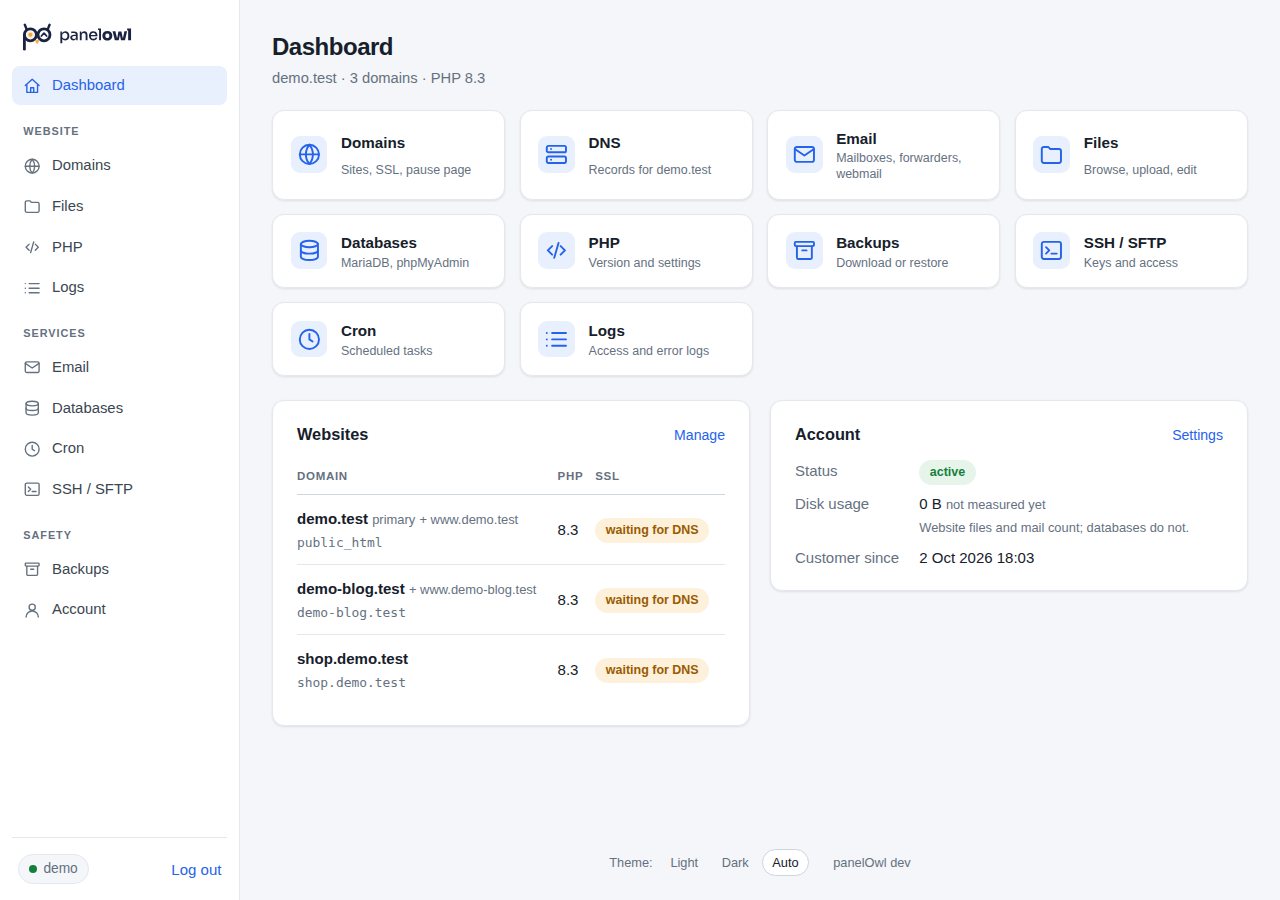Click the envelope icon on Email card
The image size is (1280, 900).
coord(804,154)
